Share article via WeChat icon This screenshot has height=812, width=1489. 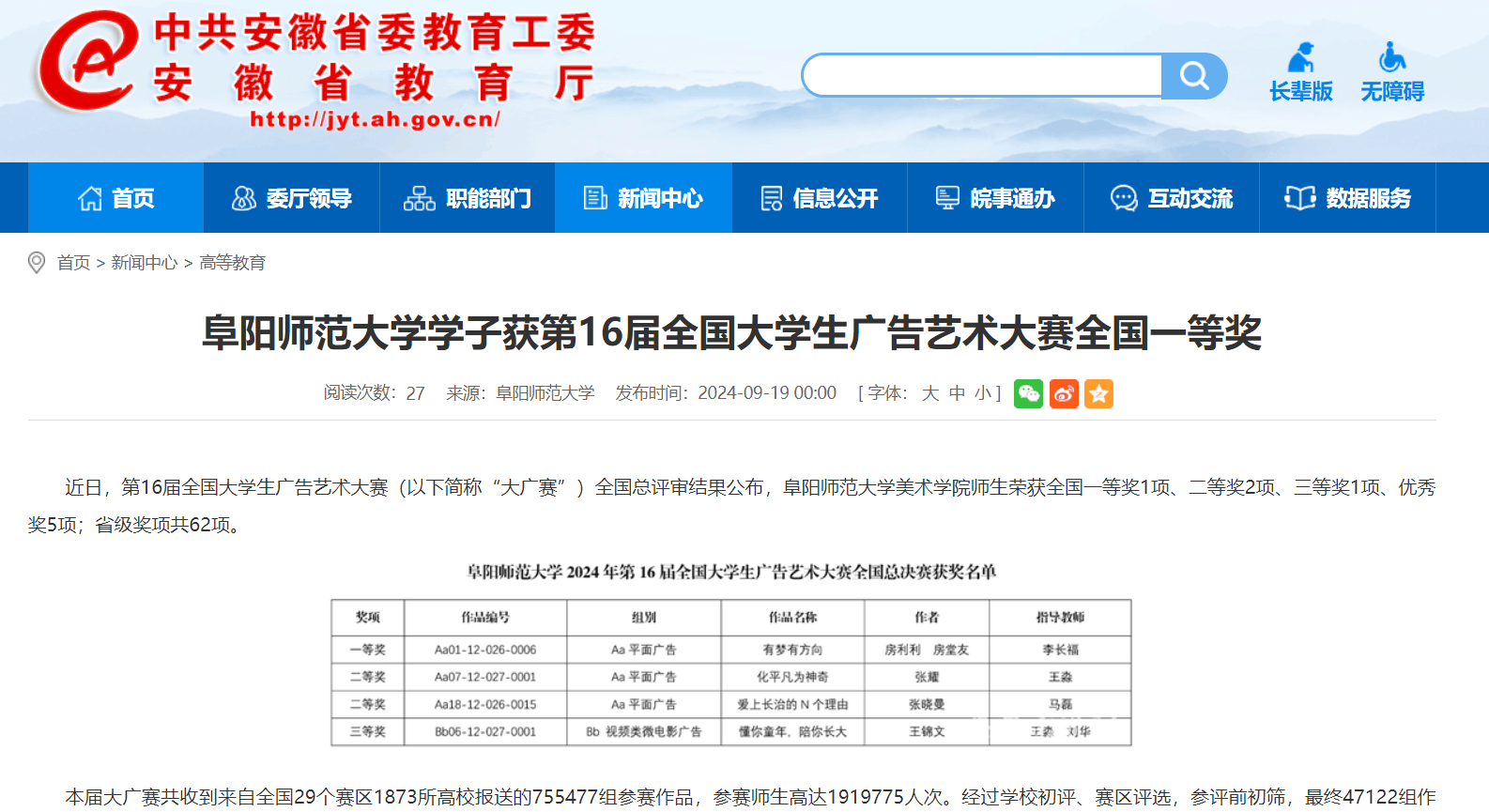tap(1028, 393)
